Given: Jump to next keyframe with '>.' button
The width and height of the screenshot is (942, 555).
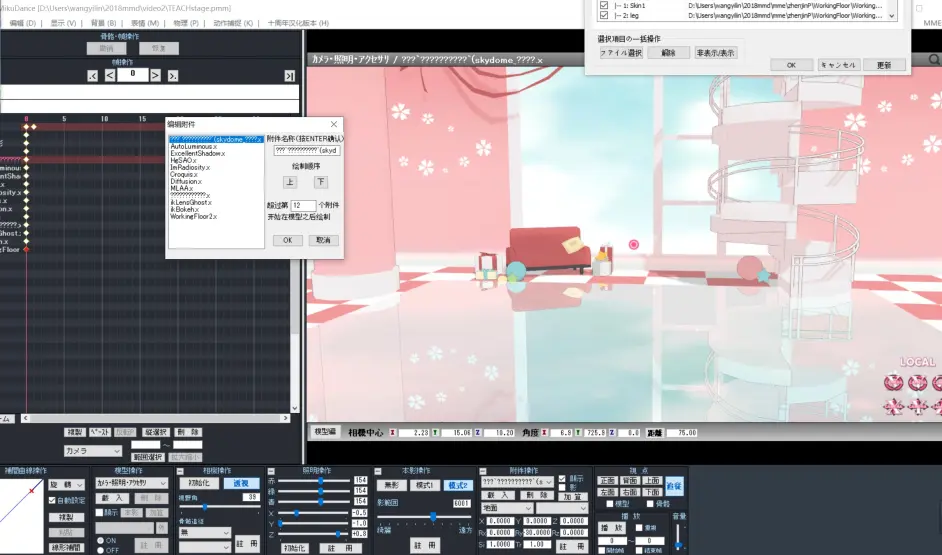Looking at the screenshot, I should pyautogui.click(x=172, y=76).
